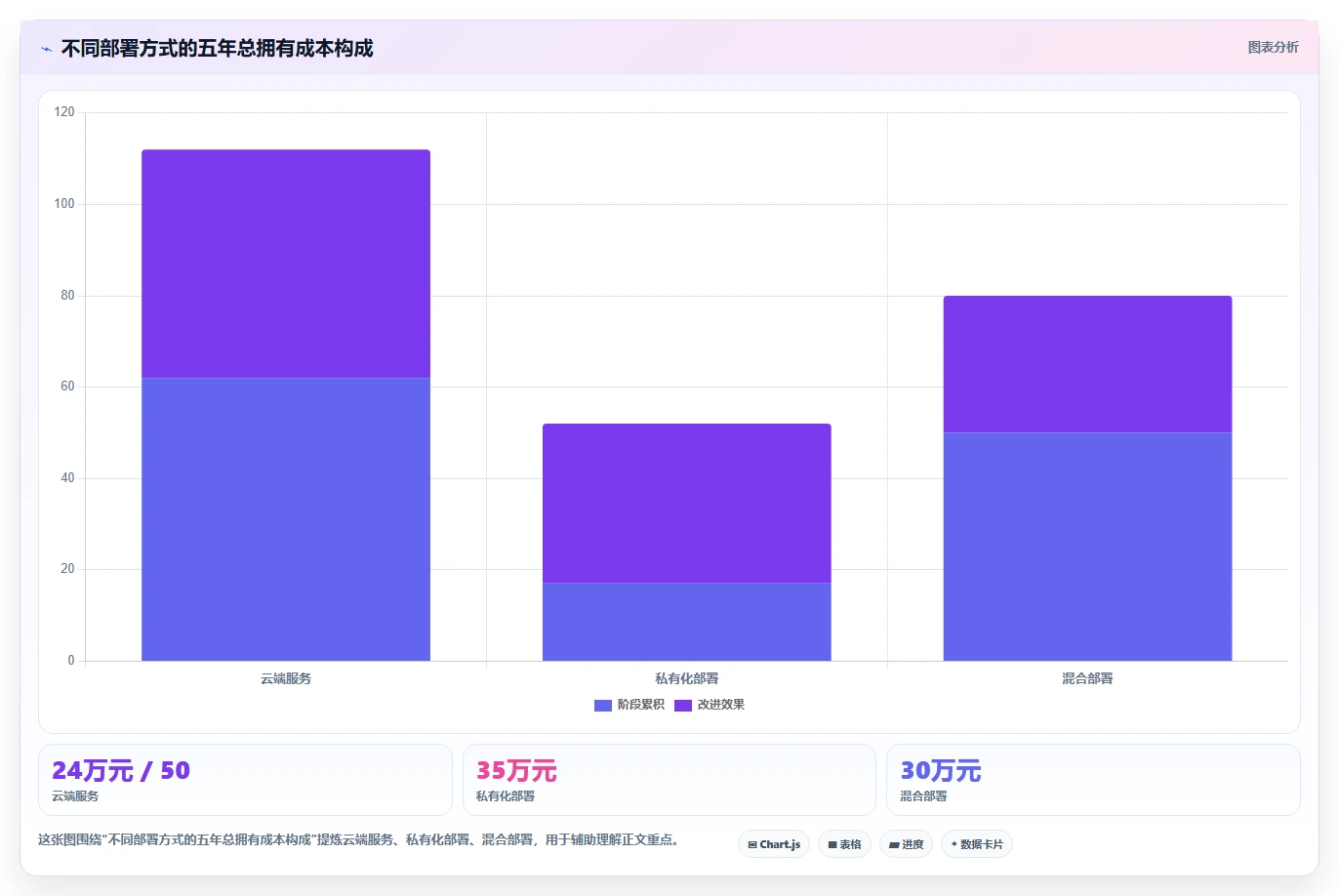This screenshot has height=896, width=1339.
Task: Click the purple 改进效果 legend color box
Action: (x=683, y=705)
